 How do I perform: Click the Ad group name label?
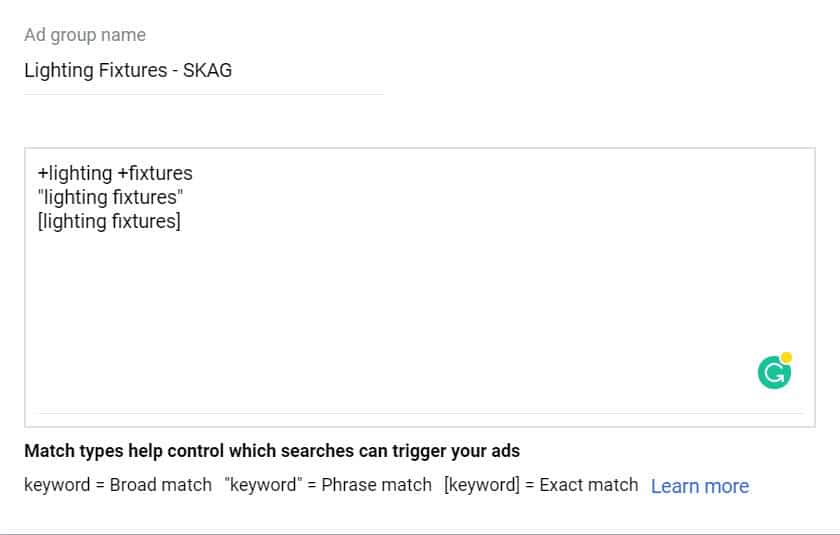point(85,35)
